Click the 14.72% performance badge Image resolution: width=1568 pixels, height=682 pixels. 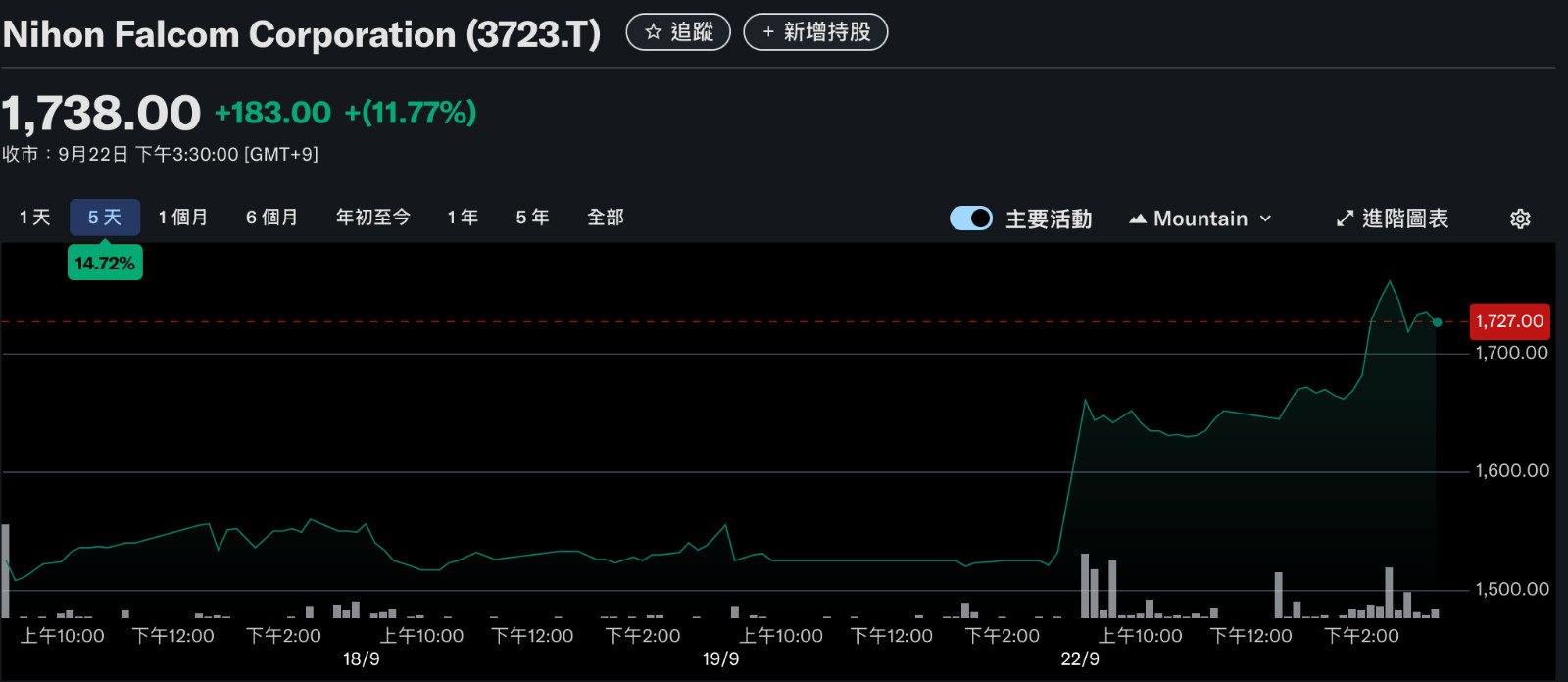pyautogui.click(x=105, y=263)
